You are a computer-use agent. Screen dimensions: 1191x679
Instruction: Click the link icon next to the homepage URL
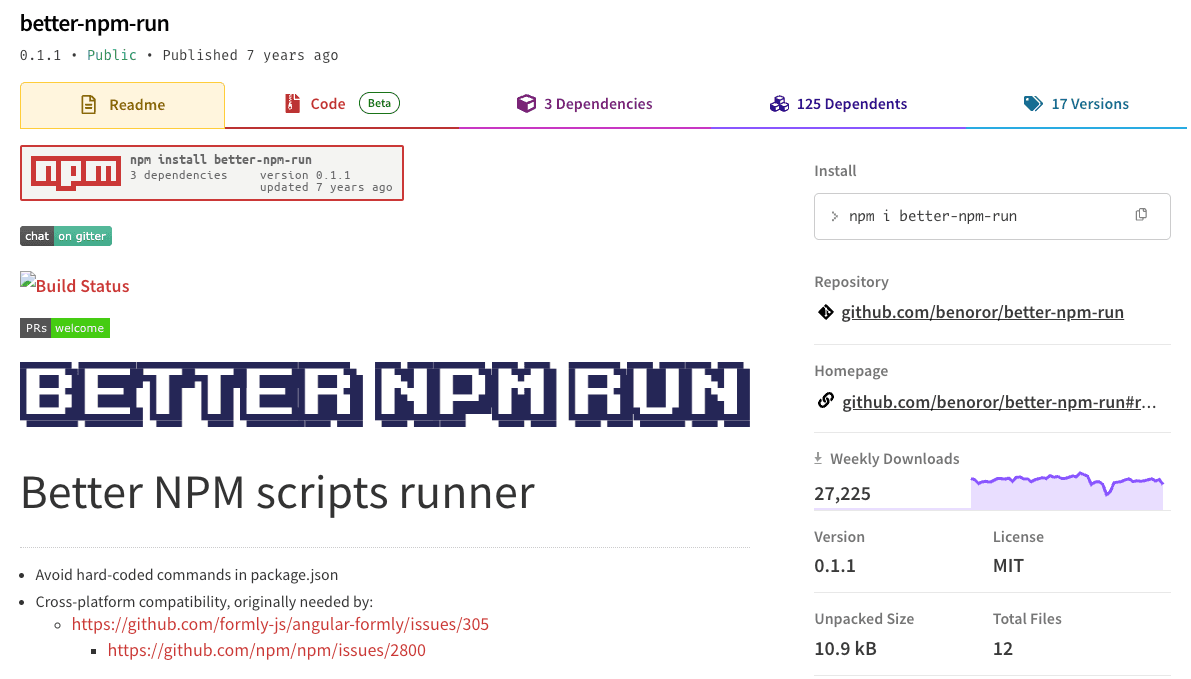tap(825, 400)
